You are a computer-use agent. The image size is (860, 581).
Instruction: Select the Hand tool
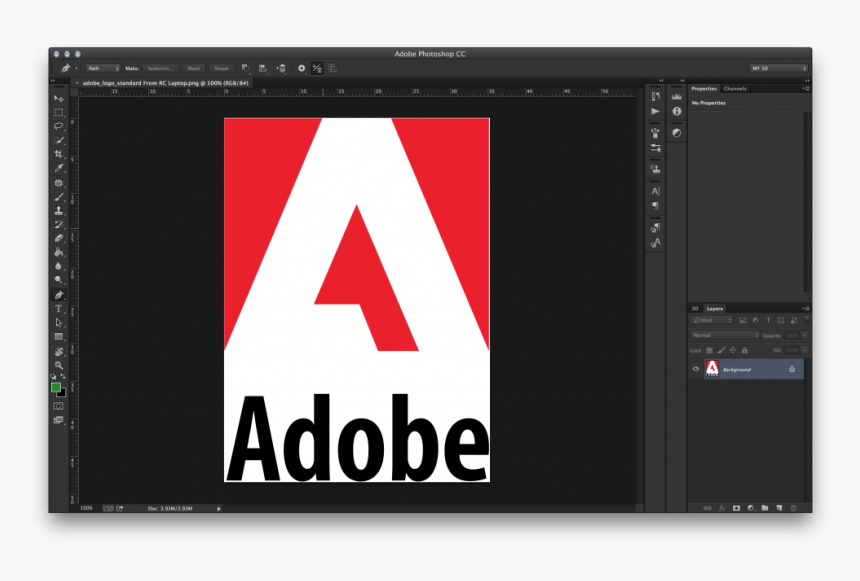pos(59,352)
